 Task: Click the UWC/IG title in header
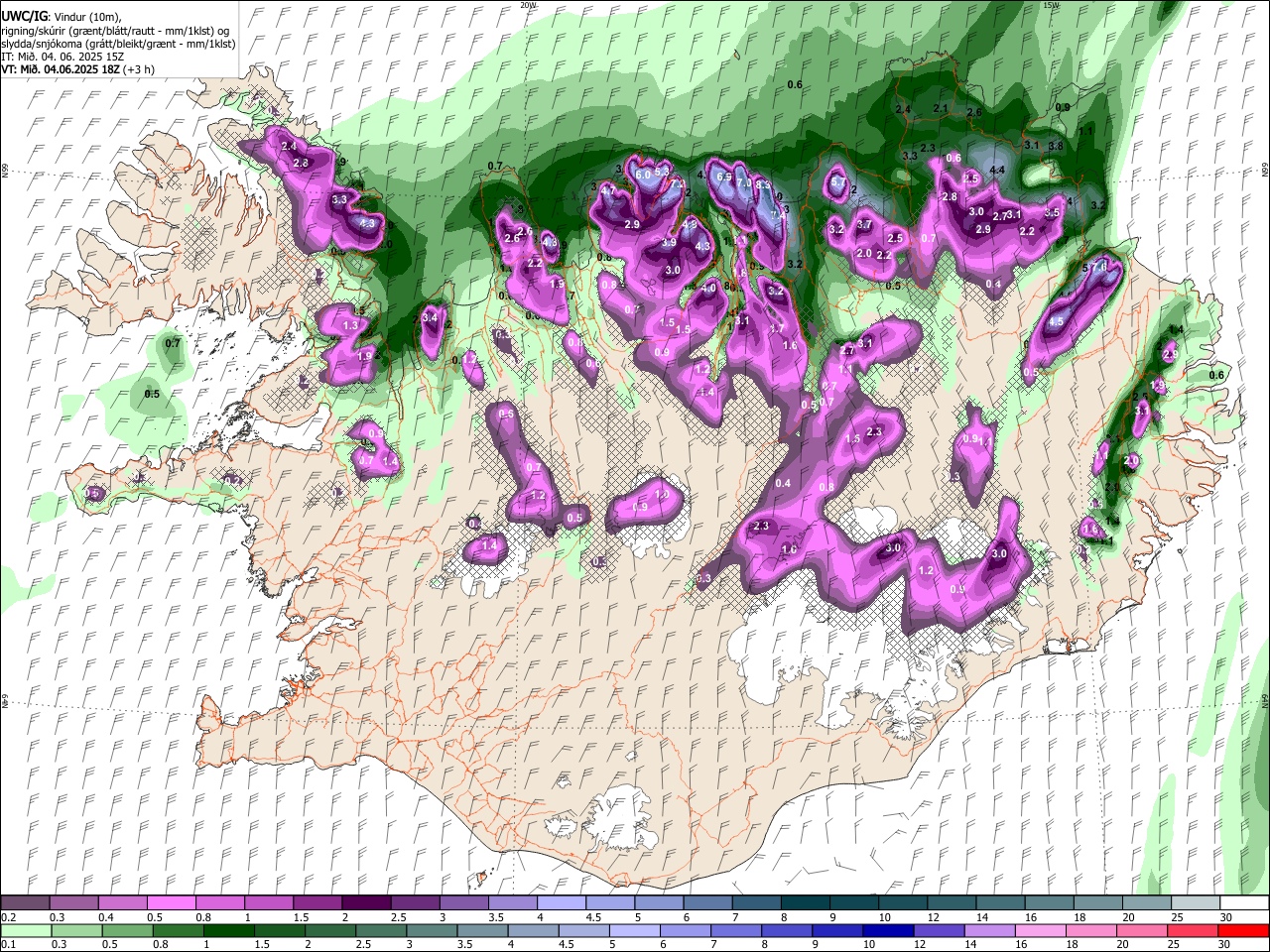point(23,17)
